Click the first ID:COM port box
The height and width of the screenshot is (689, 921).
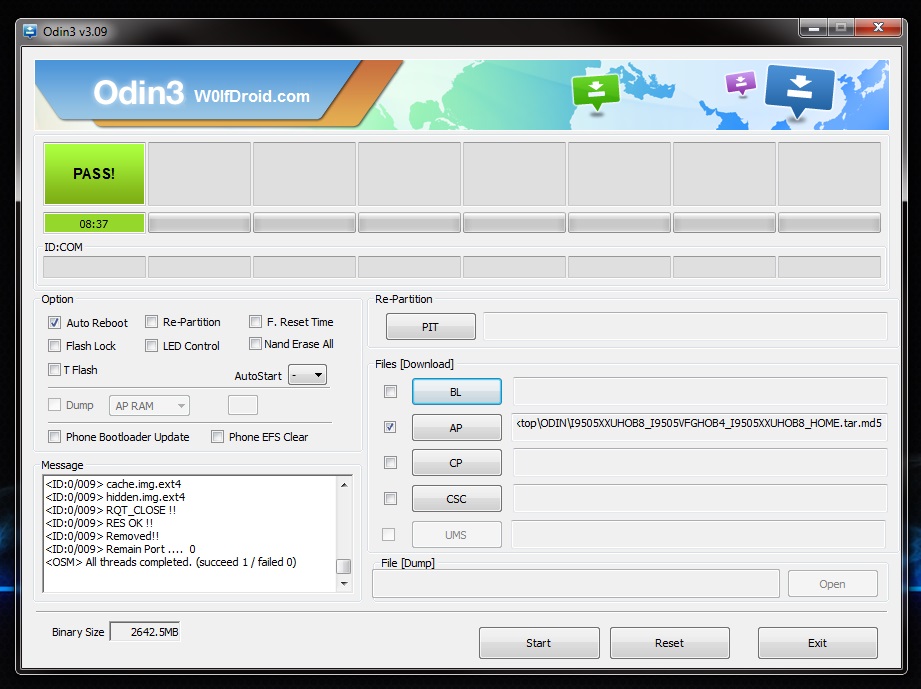95,267
